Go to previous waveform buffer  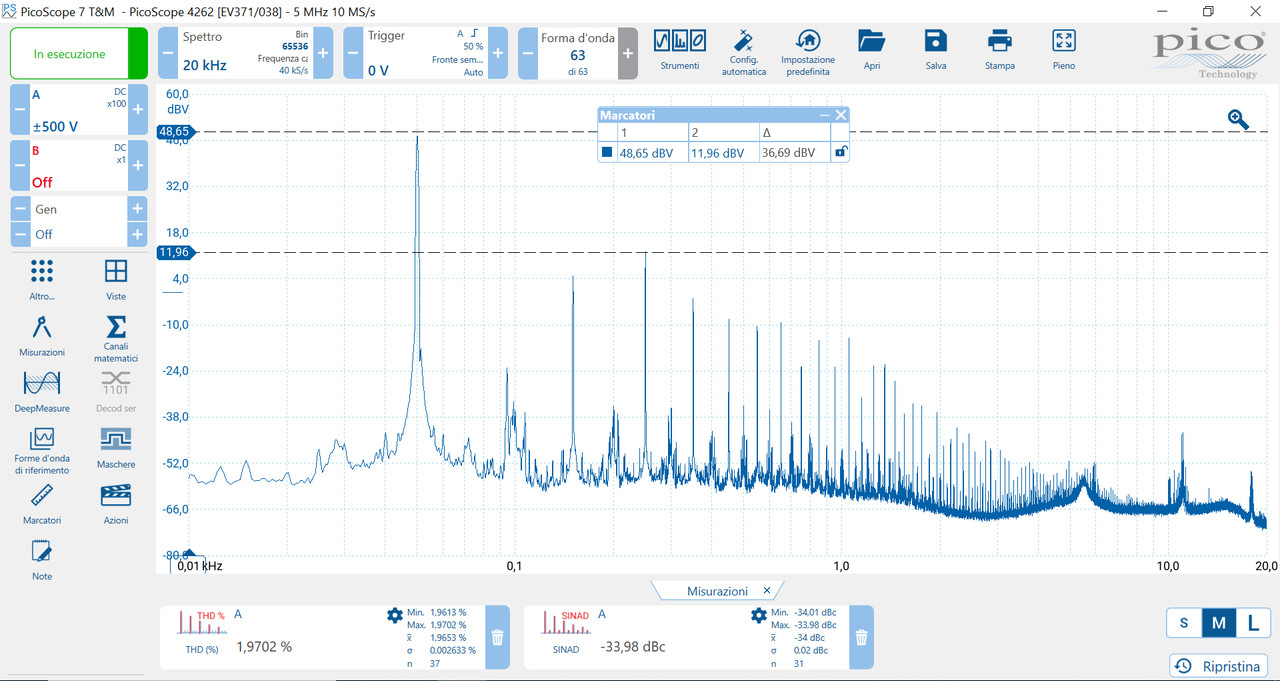pyautogui.click(x=527, y=53)
